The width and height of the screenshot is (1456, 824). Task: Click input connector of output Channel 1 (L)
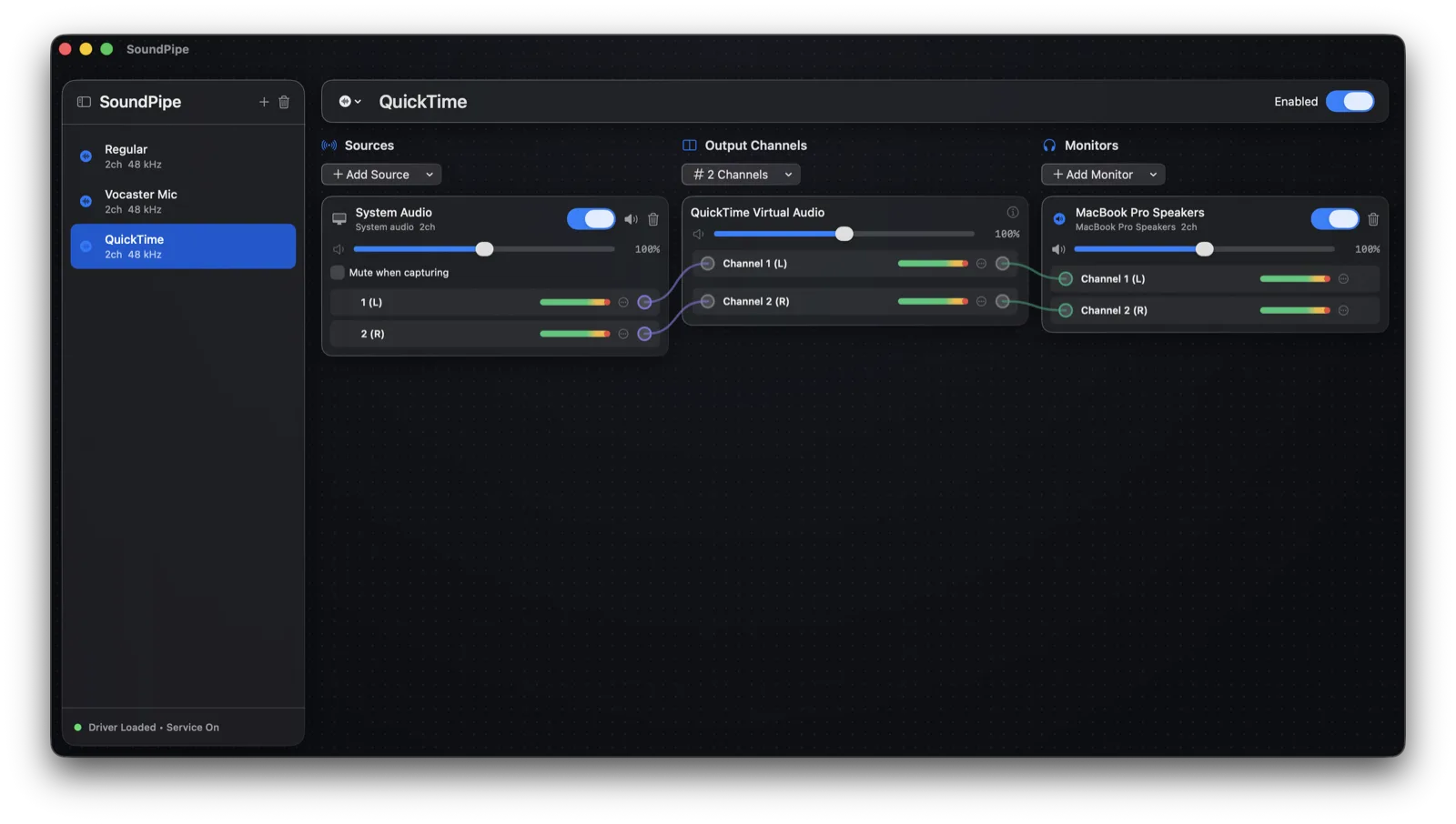(708, 264)
